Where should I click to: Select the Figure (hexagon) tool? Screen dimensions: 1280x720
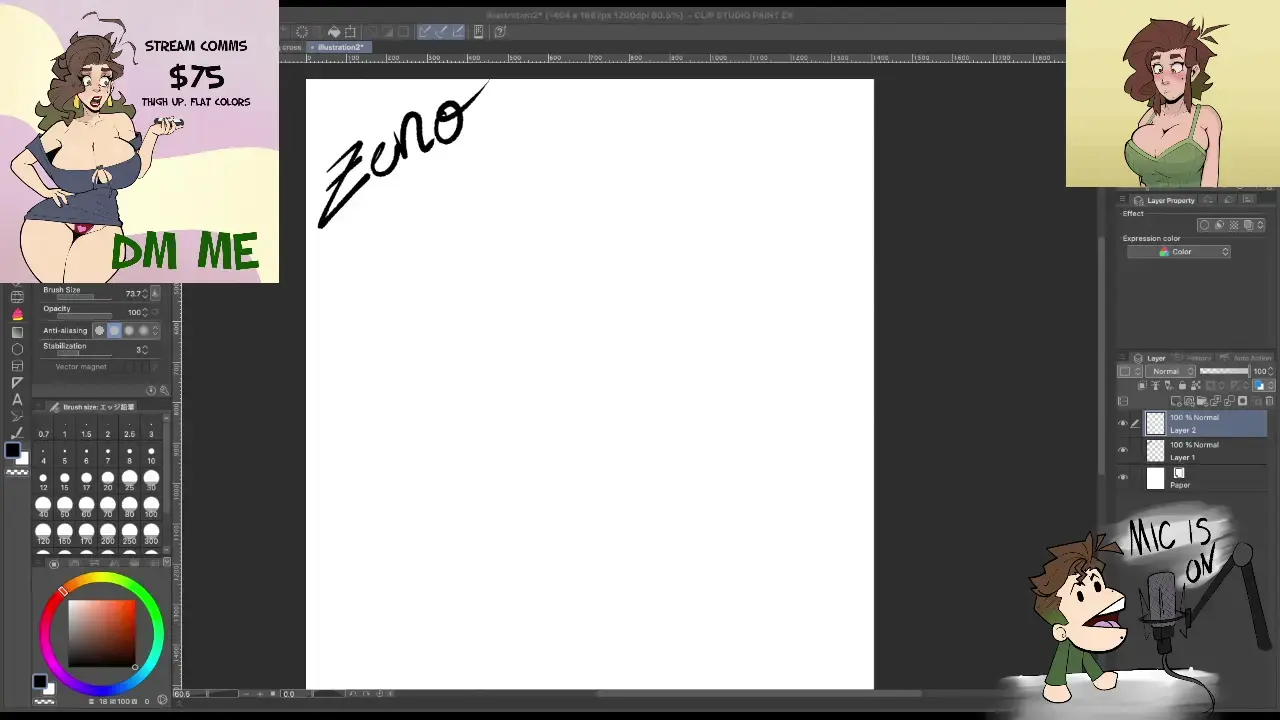pyautogui.click(x=17, y=349)
